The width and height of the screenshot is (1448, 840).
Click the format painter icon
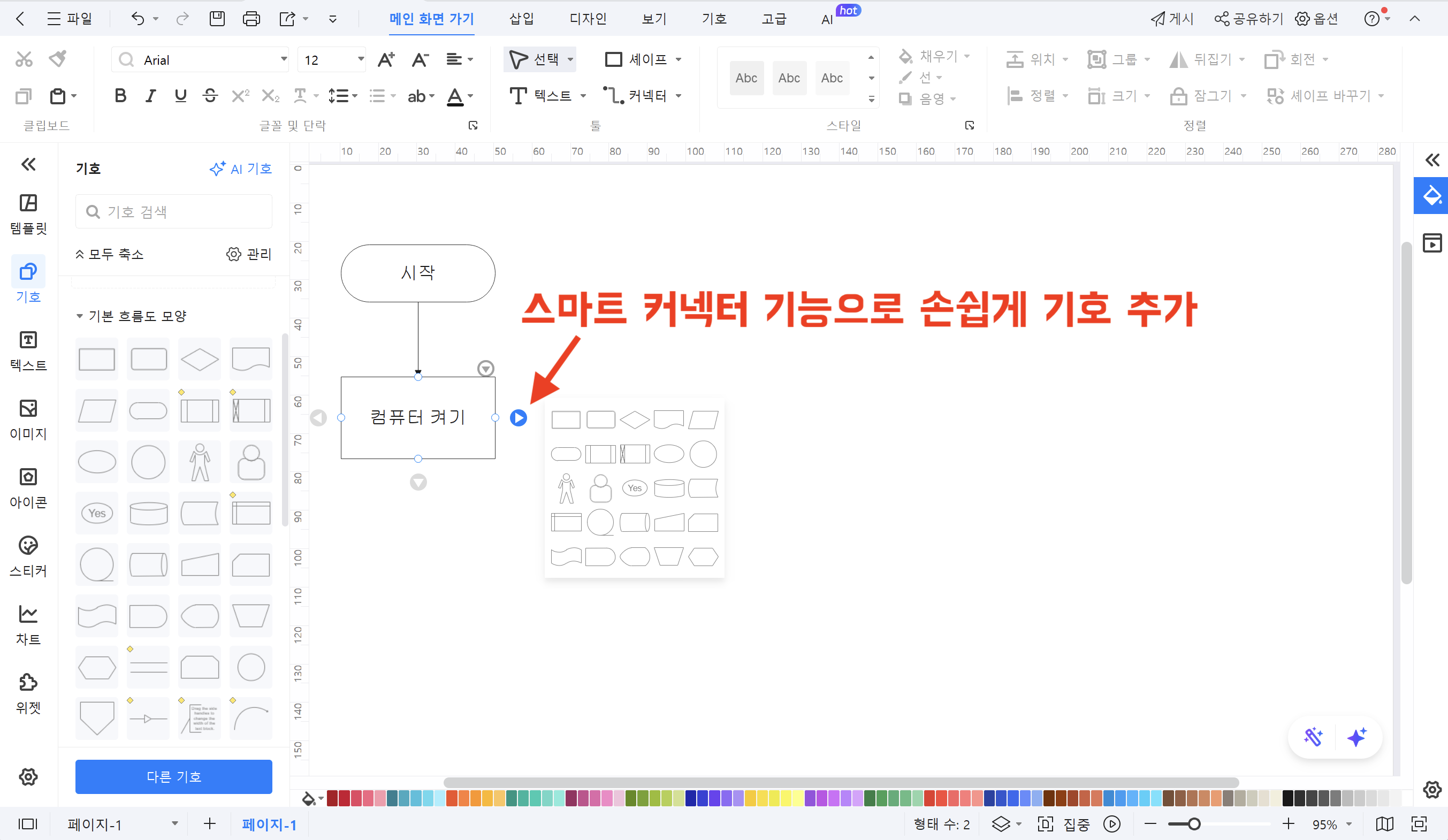57,59
